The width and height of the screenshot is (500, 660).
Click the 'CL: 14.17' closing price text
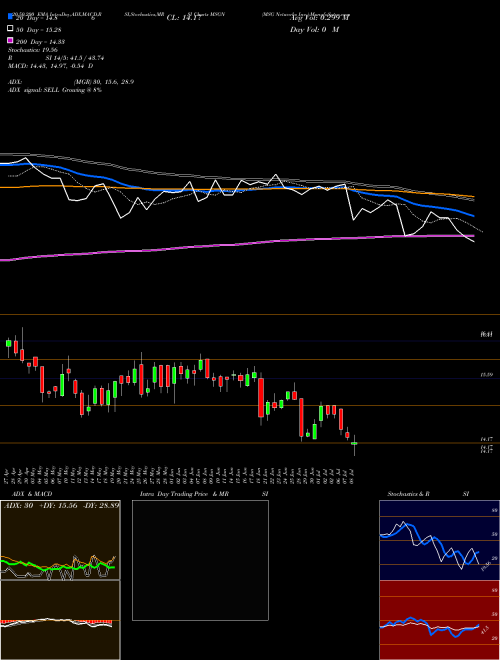(184, 18)
